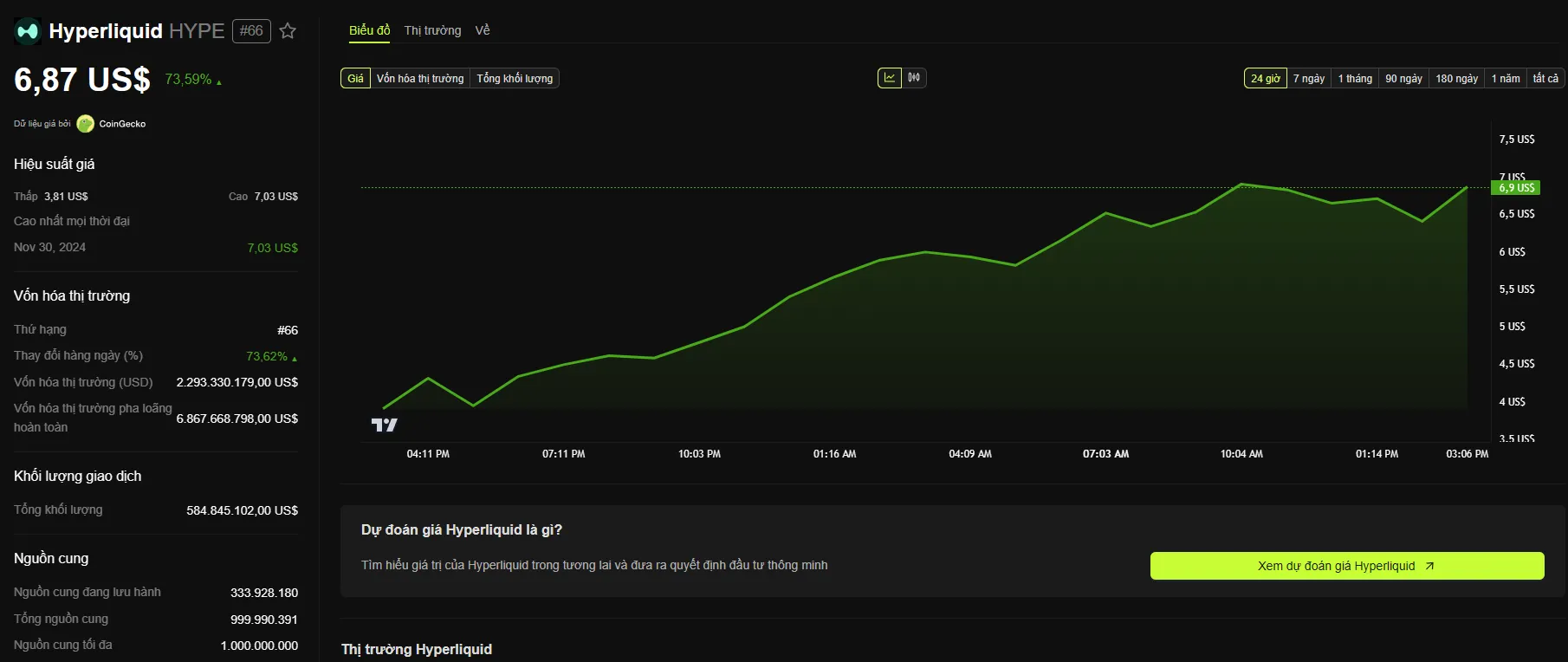Screen dimensions: 1568x662
Task: Click the Nguồn cung section heading
Action: coord(51,558)
